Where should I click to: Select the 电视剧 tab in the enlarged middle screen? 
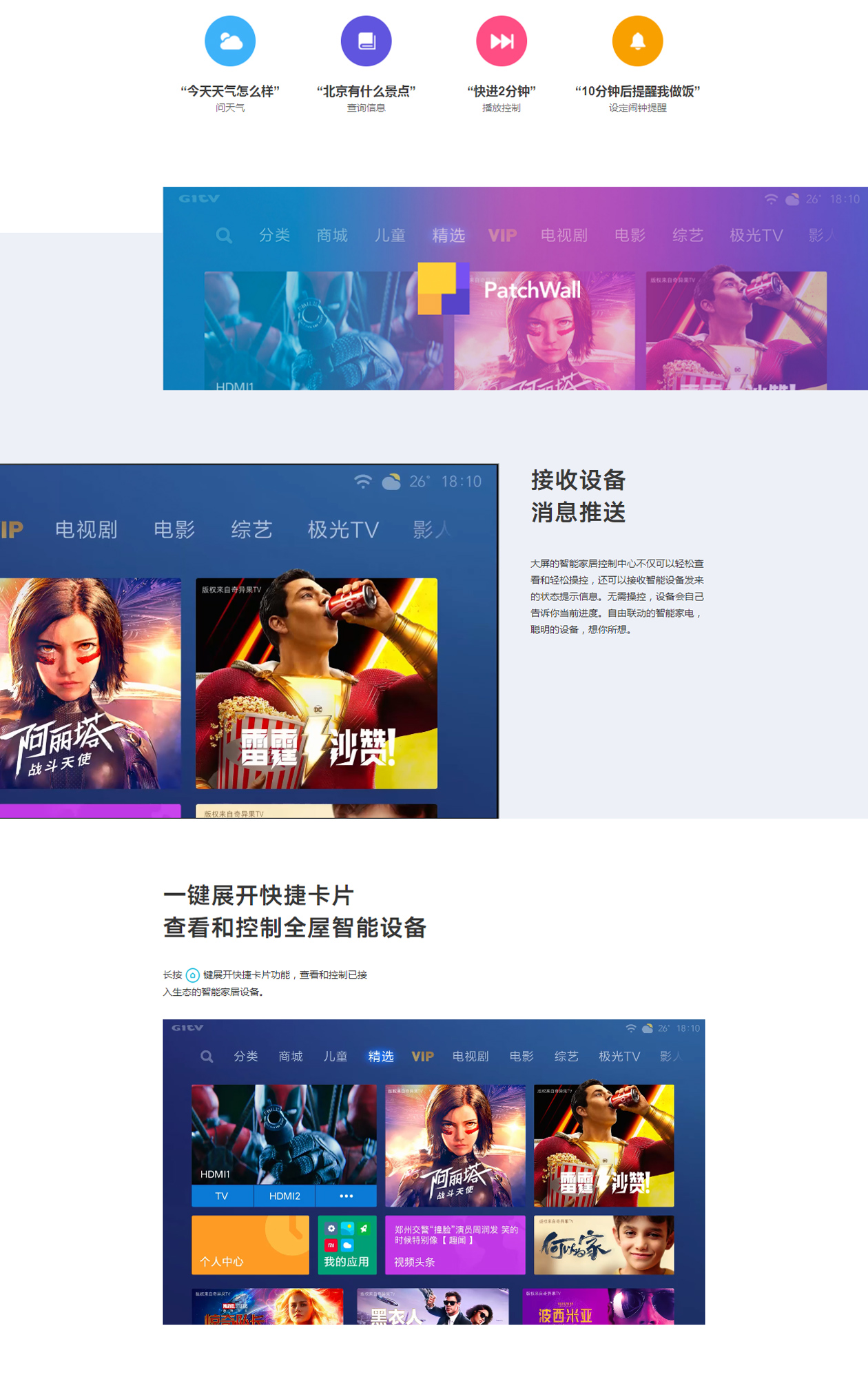point(86,529)
